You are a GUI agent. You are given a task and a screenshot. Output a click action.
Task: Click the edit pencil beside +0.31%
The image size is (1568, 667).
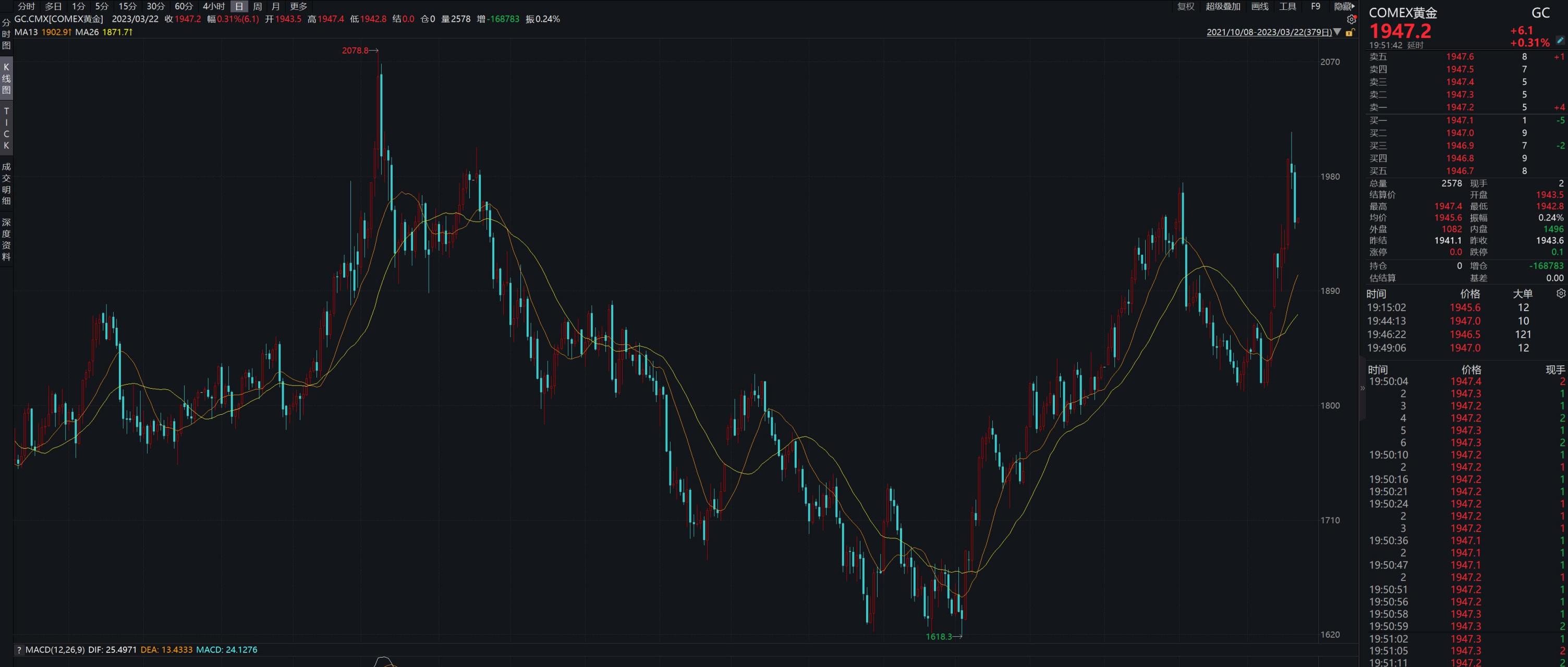pos(1560,41)
